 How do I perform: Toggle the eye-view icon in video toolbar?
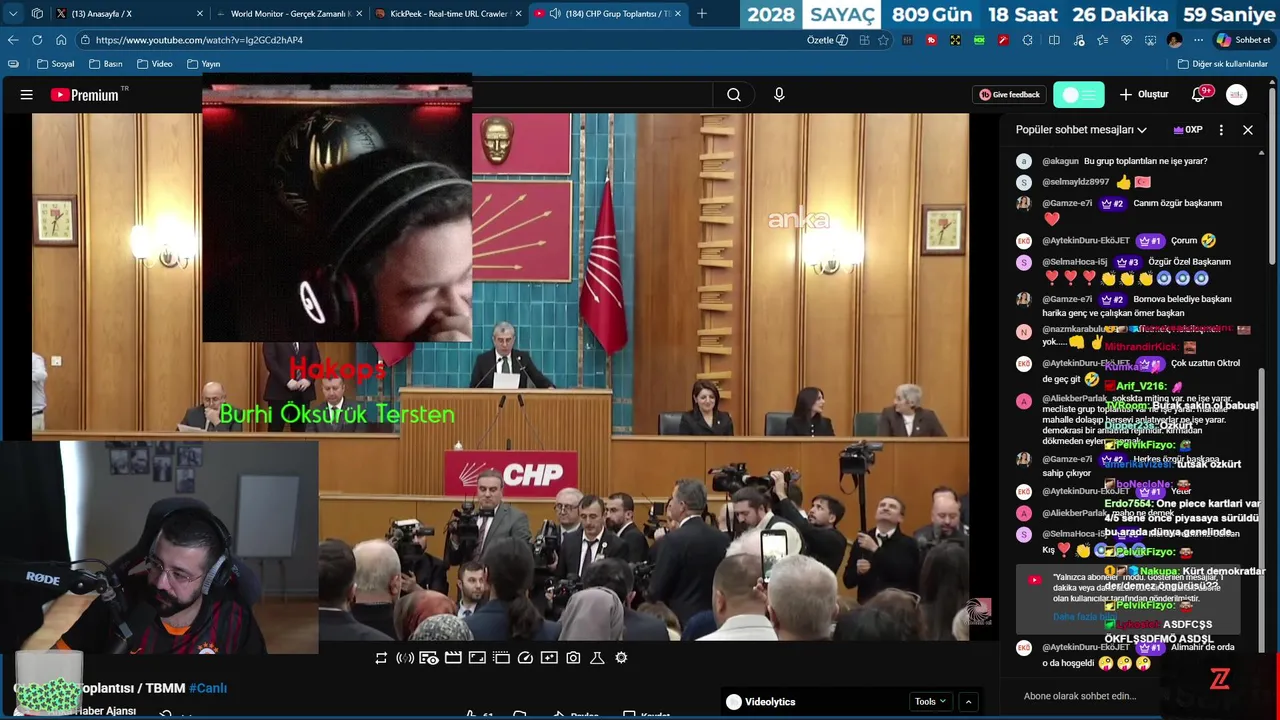(429, 658)
